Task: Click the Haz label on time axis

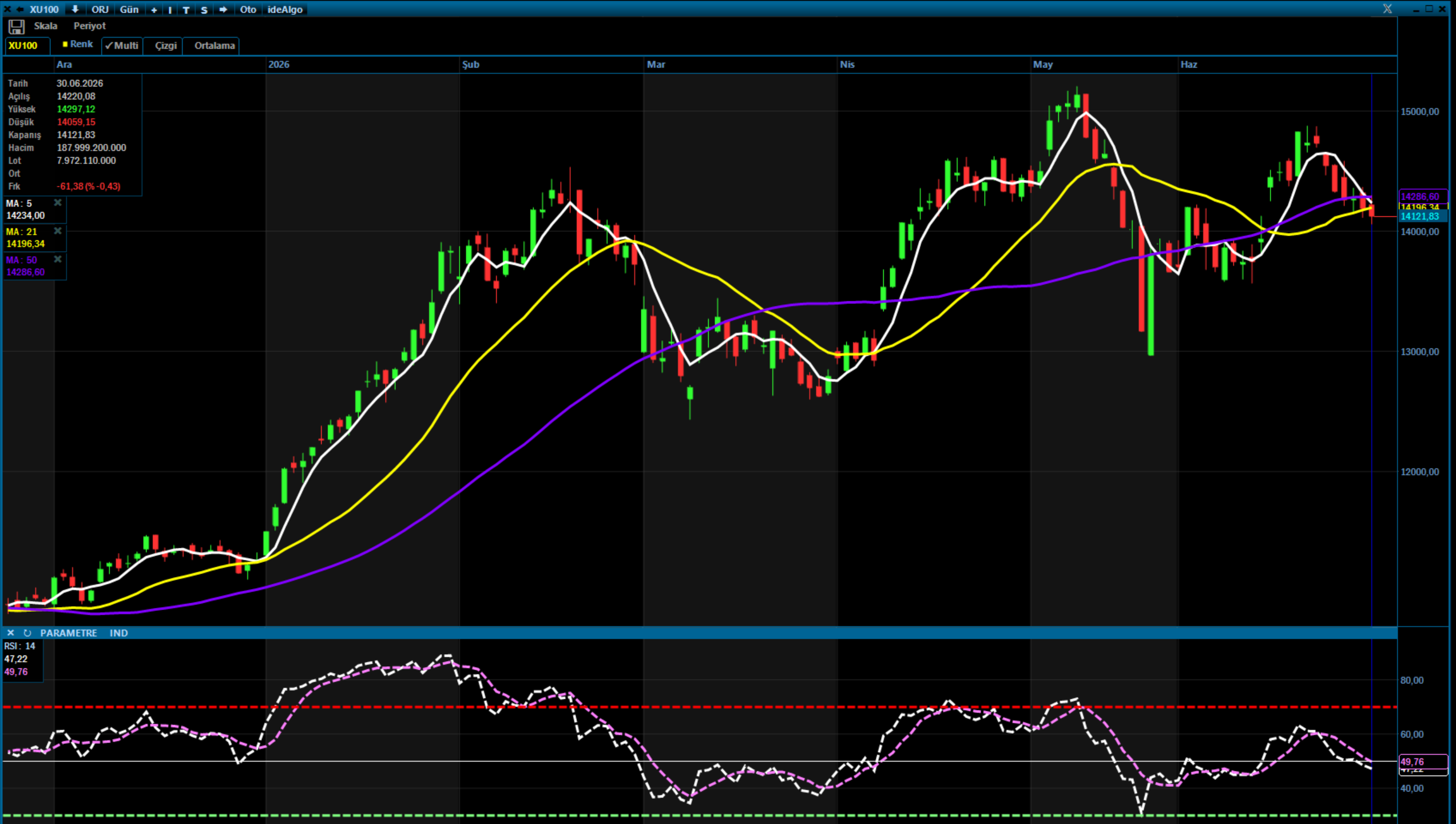Action: (x=1189, y=65)
